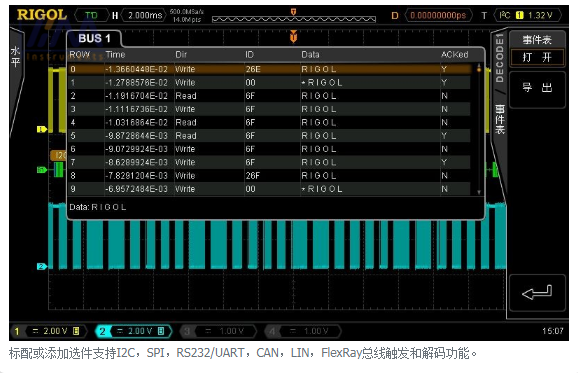578x373 pixels.
Task: Select row 9 time -6.9572484E-03
Action: tap(136, 189)
